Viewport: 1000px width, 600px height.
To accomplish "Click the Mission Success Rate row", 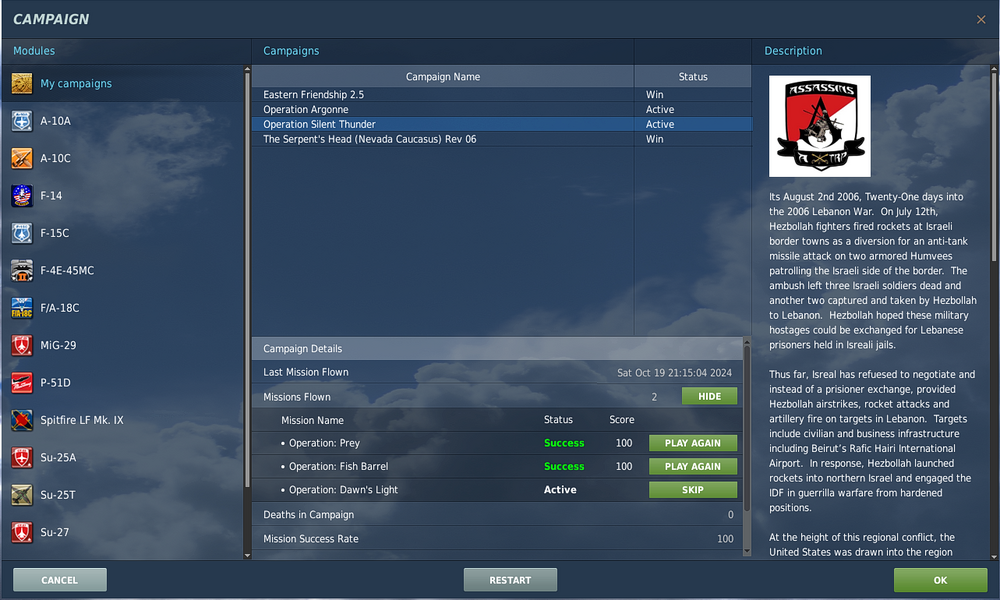I will point(497,539).
